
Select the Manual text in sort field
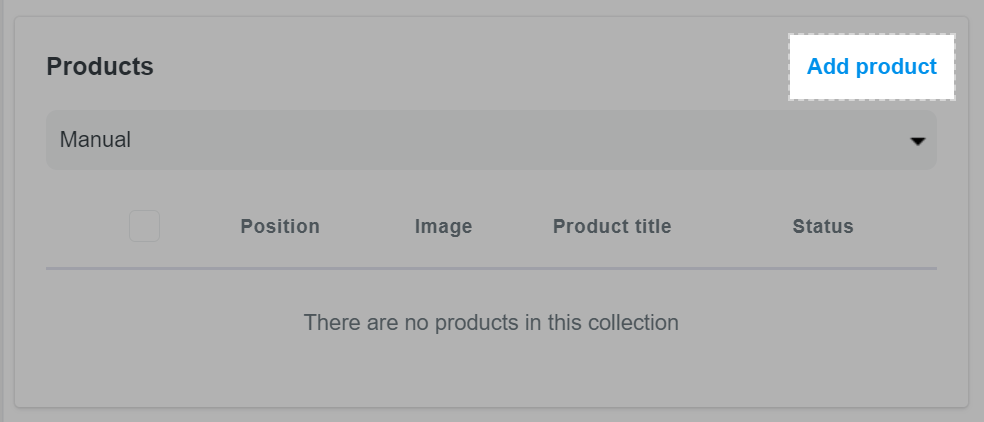coord(96,140)
